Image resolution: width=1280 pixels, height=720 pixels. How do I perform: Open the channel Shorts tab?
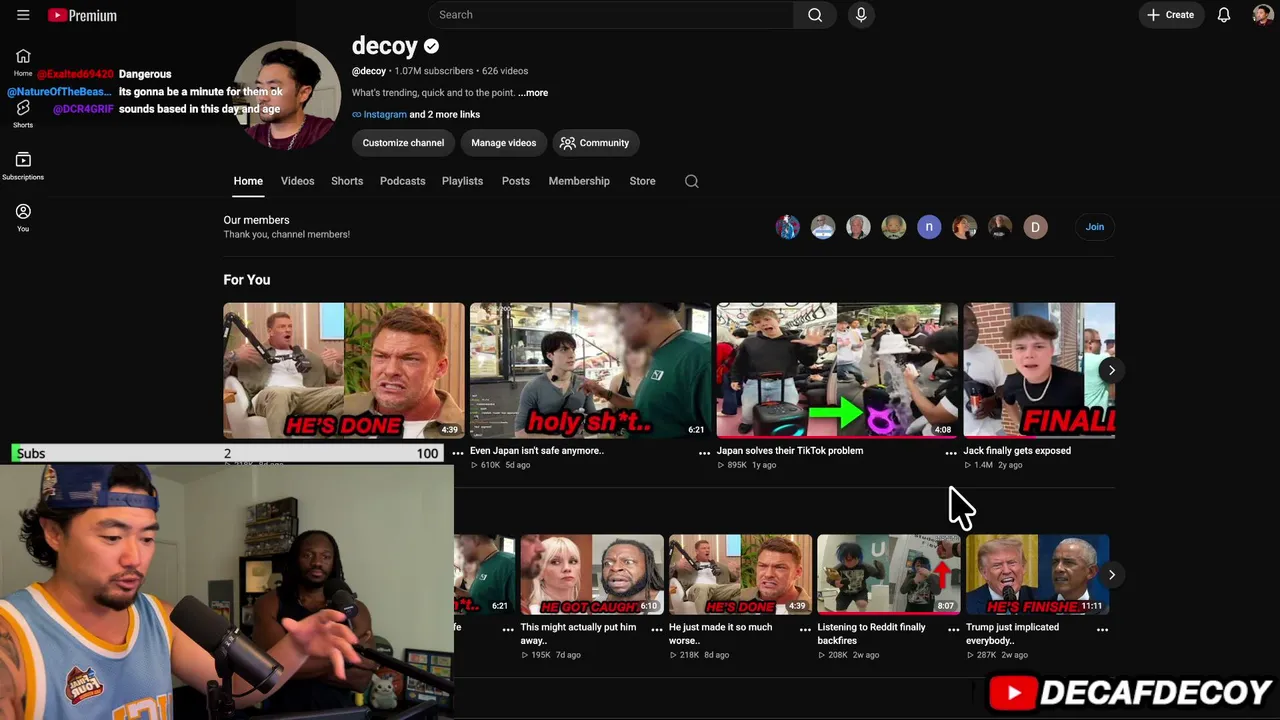[347, 181]
